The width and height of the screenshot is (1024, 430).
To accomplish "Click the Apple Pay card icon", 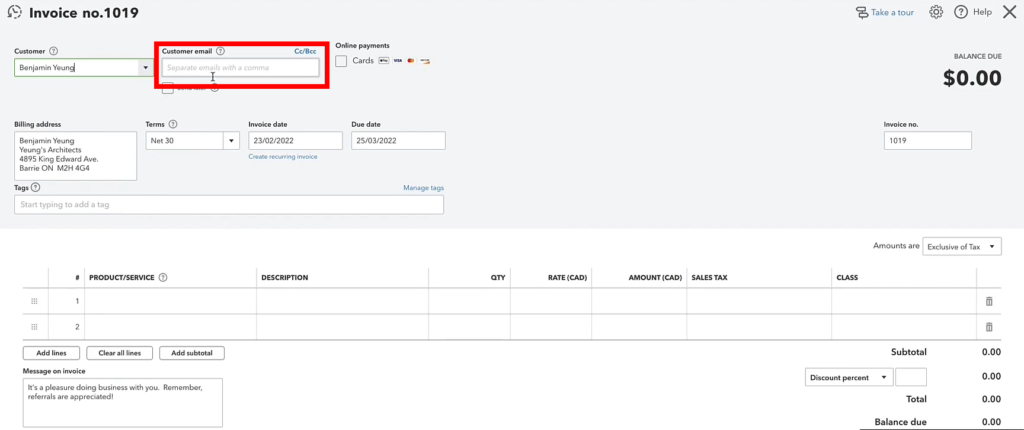I will click(x=383, y=61).
